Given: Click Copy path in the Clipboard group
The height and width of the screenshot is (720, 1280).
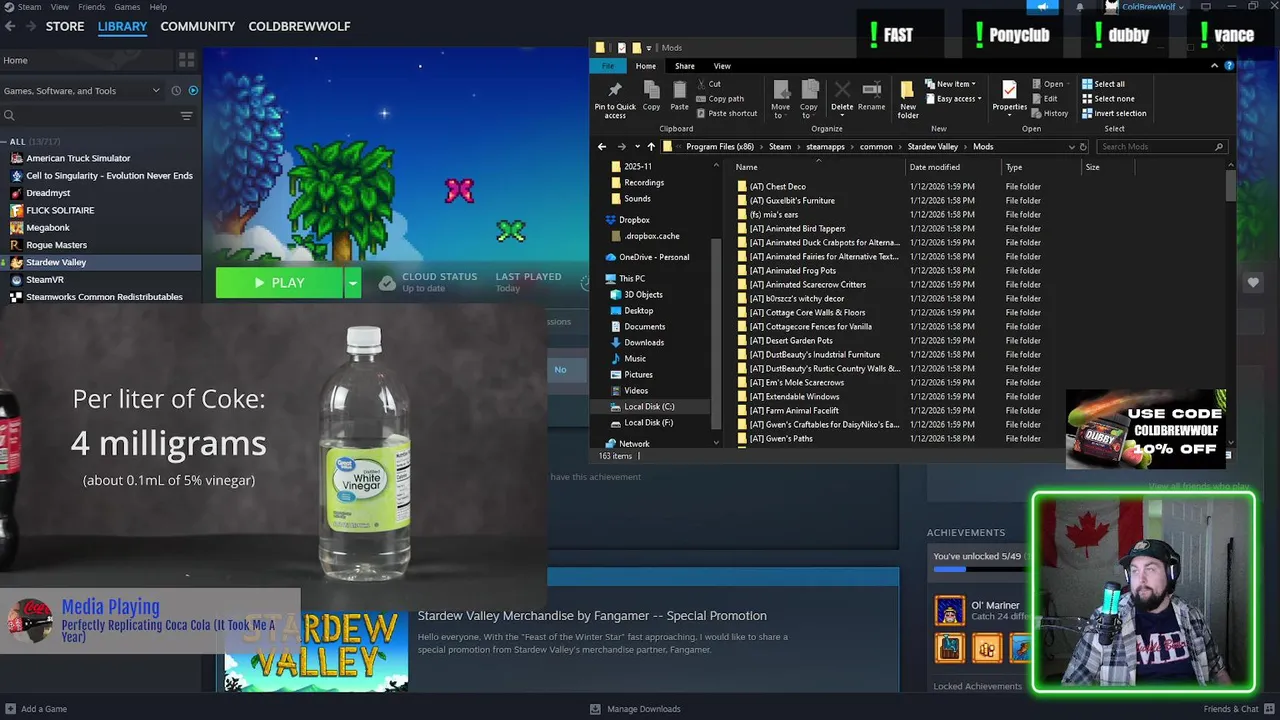Looking at the screenshot, I should tap(720, 99).
